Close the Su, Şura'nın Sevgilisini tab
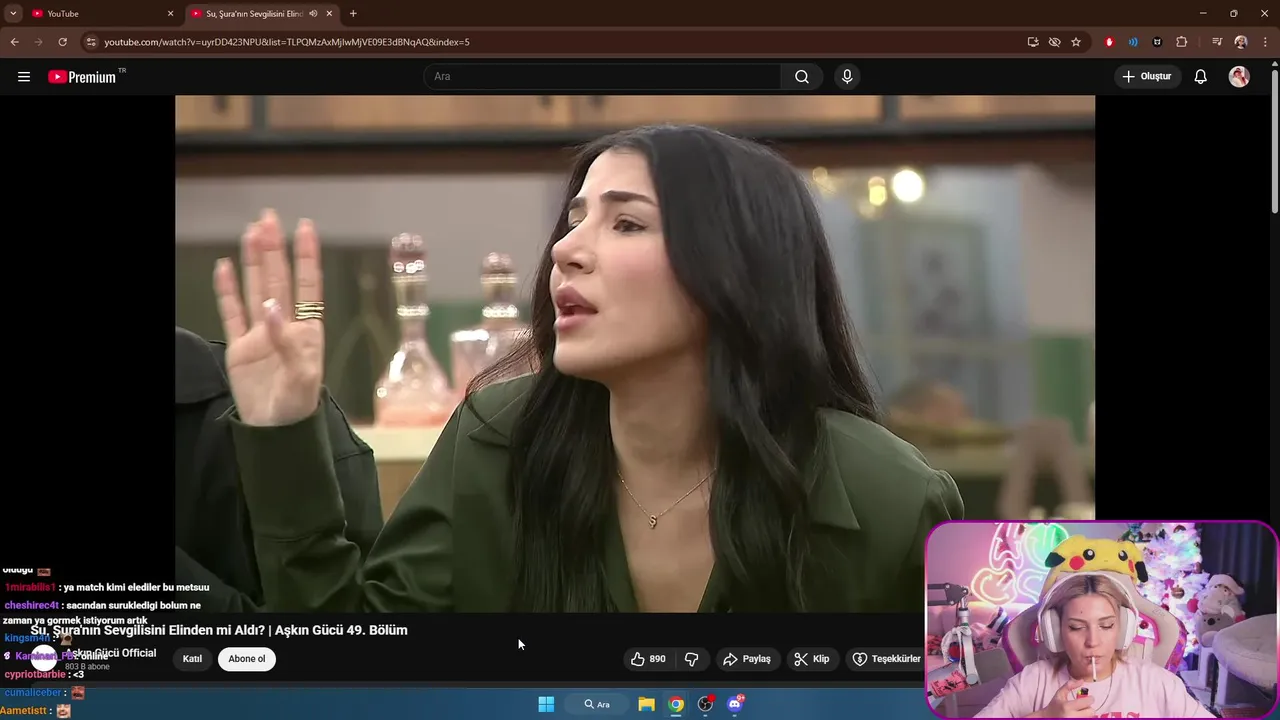The width and height of the screenshot is (1280, 720). pyautogui.click(x=329, y=14)
